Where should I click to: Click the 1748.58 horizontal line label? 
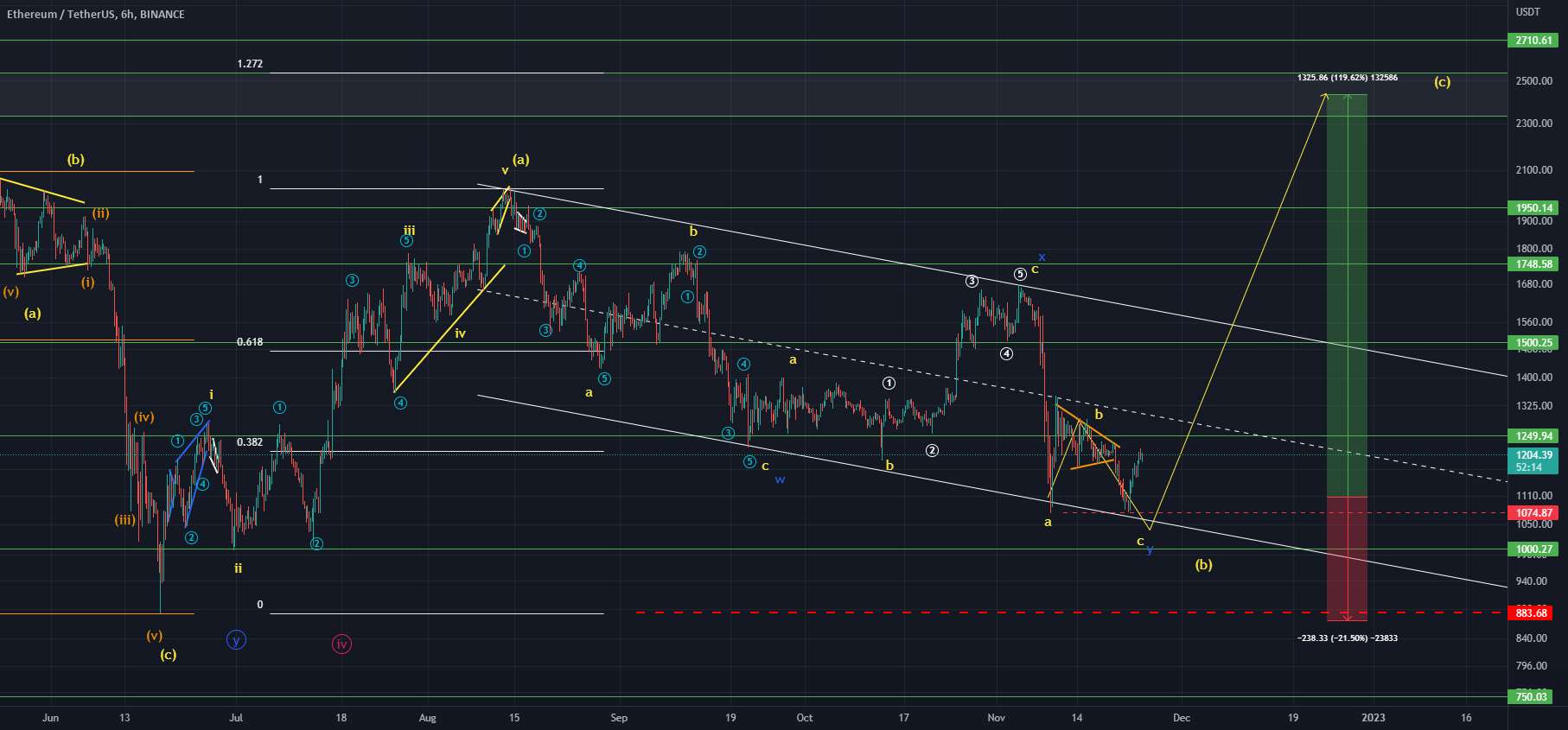pyautogui.click(x=1533, y=264)
